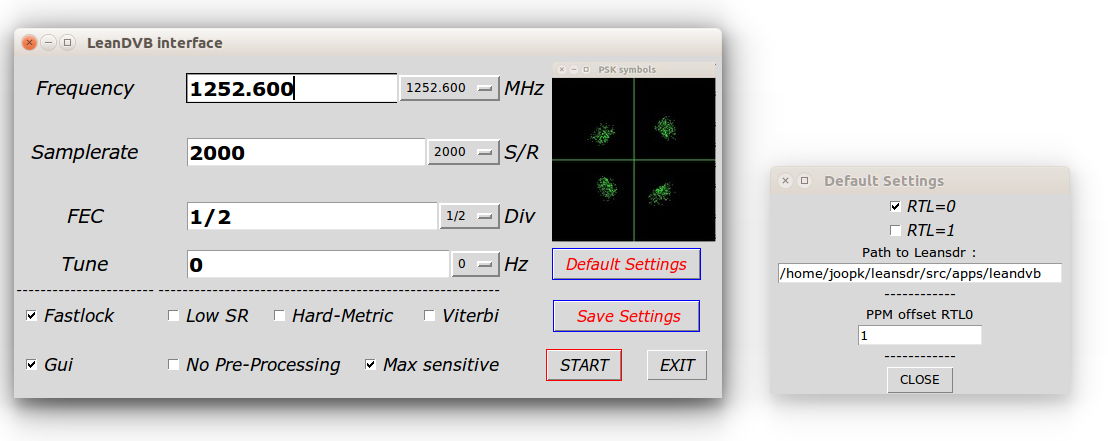Turn off Max sensitive checkbox

coord(370,365)
